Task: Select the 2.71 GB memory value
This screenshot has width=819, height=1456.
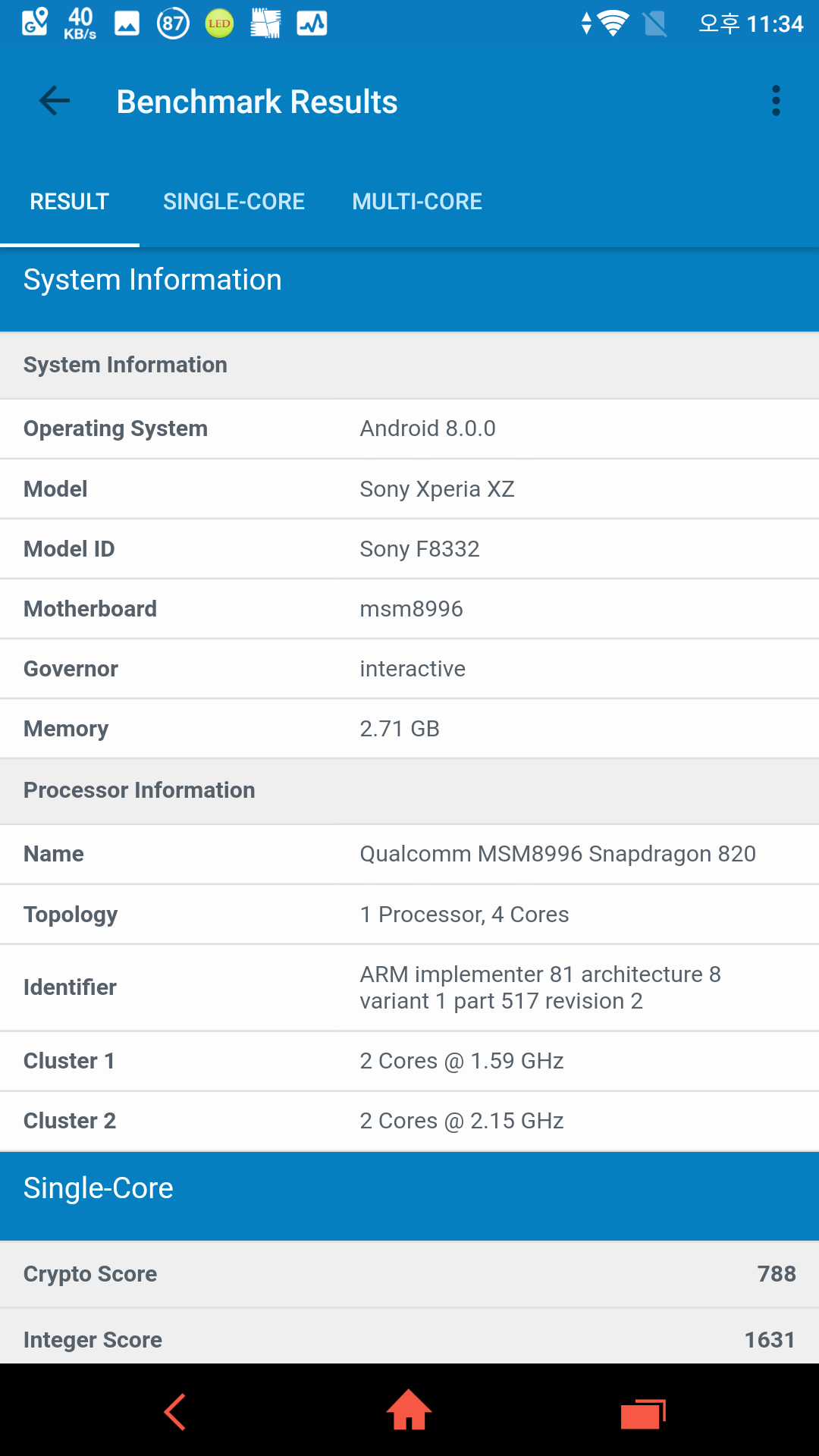Action: point(400,729)
